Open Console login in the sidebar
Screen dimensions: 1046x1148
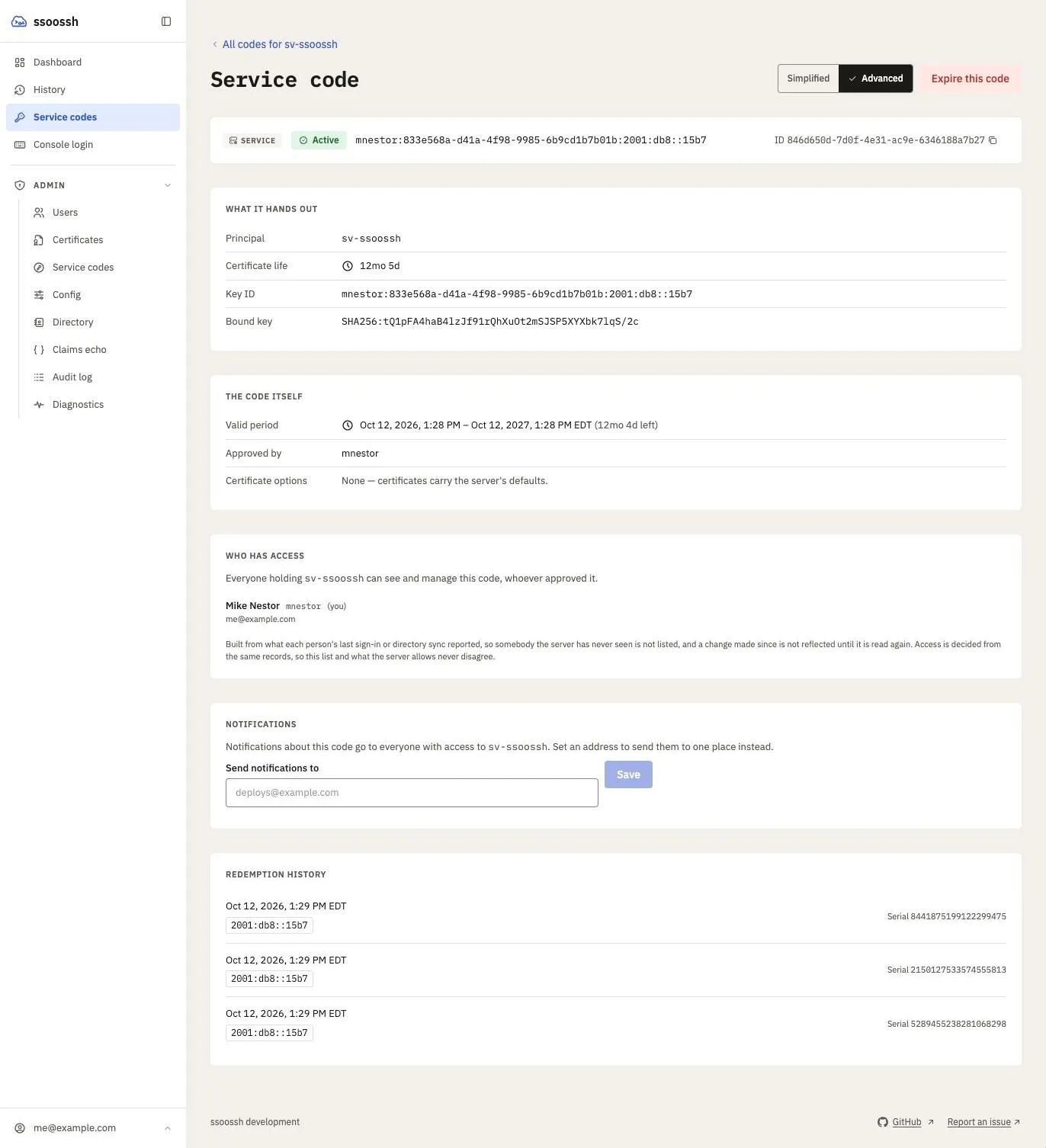tap(93, 145)
